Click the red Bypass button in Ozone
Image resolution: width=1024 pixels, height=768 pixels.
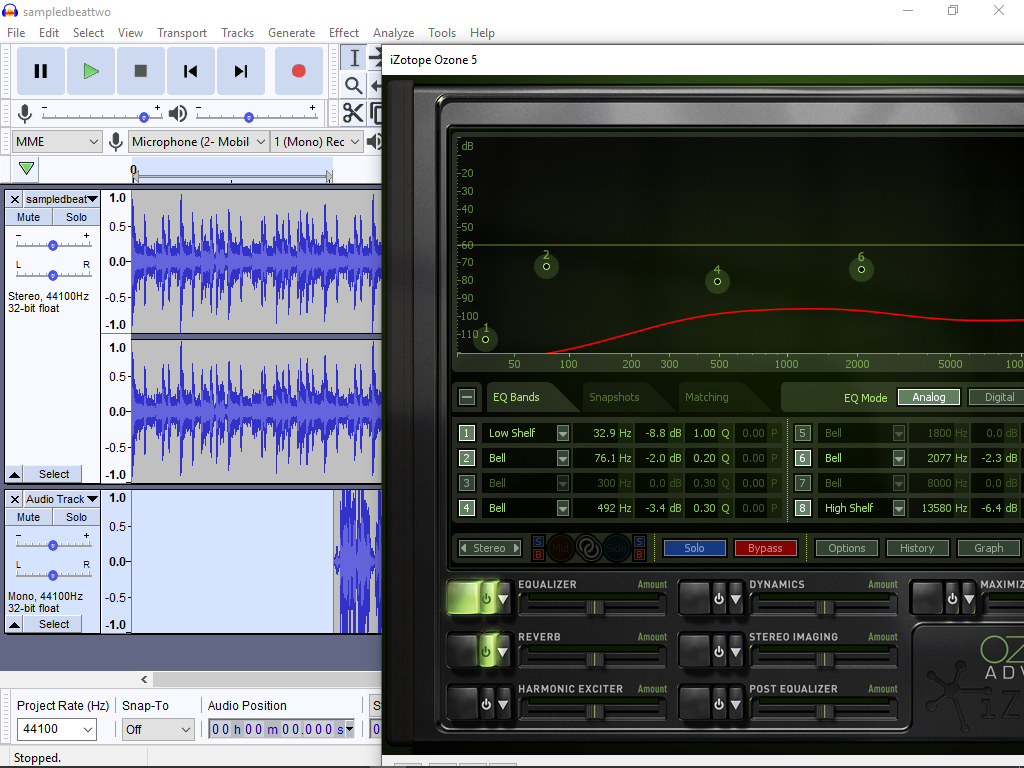pos(765,548)
